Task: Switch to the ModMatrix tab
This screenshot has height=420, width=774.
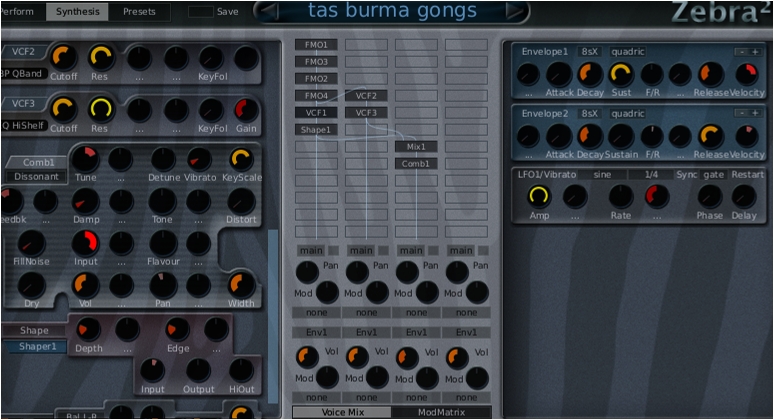Action: click(441, 412)
